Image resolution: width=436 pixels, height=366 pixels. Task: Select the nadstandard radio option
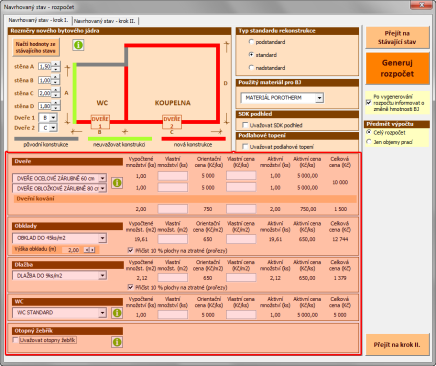pos(251,68)
